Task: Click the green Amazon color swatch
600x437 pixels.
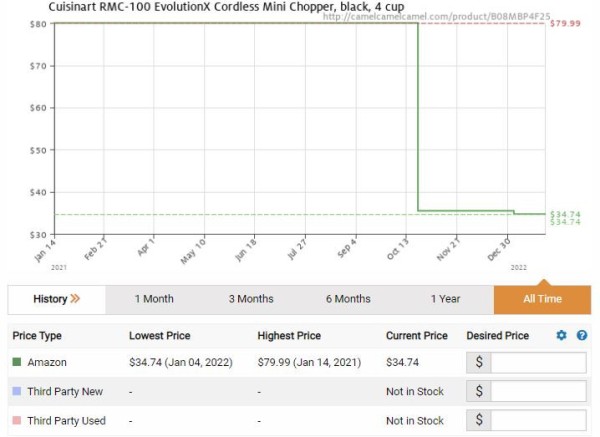Action: tap(17, 362)
